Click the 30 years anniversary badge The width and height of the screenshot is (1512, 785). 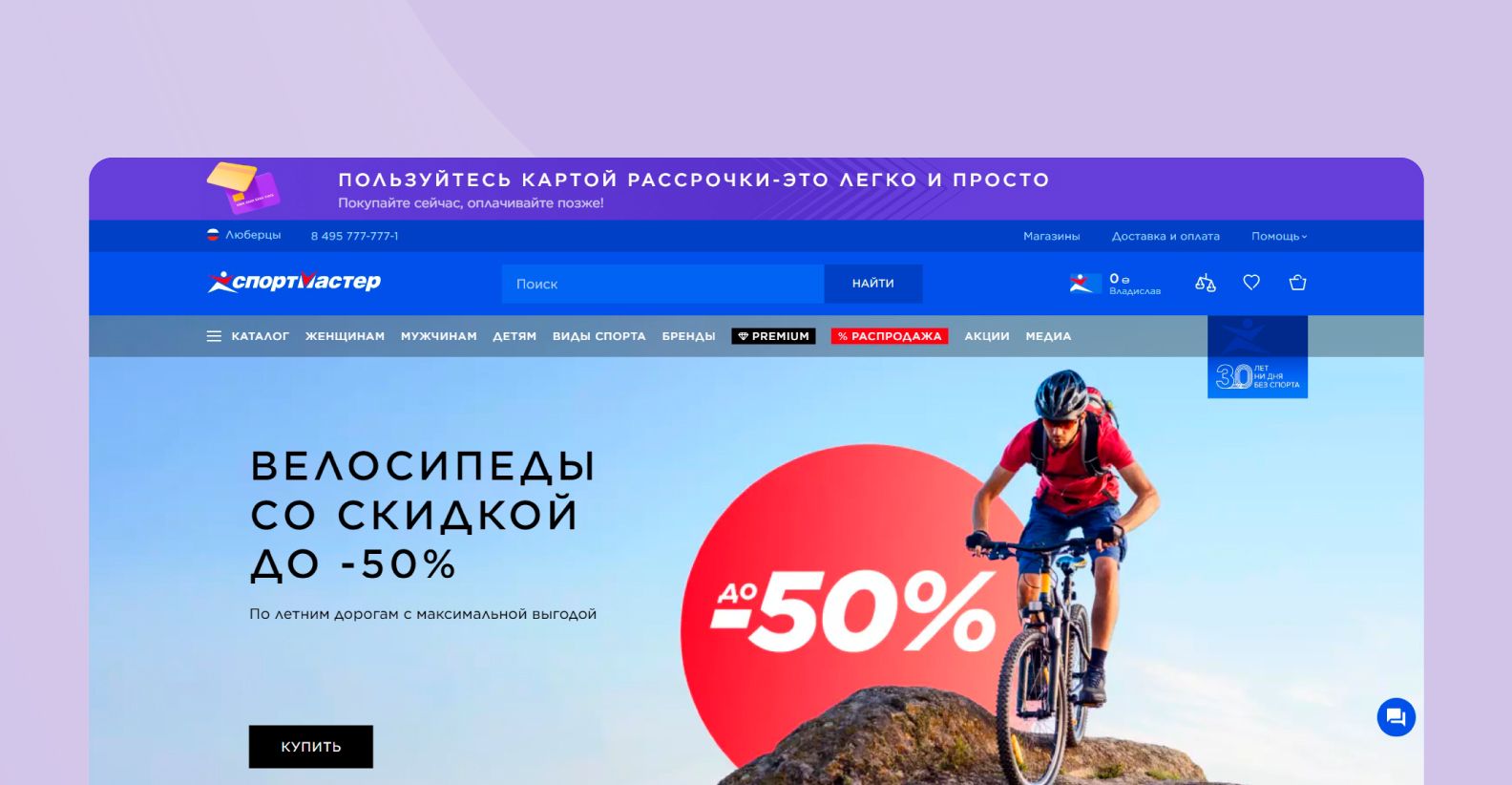(x=1257, y=357)
